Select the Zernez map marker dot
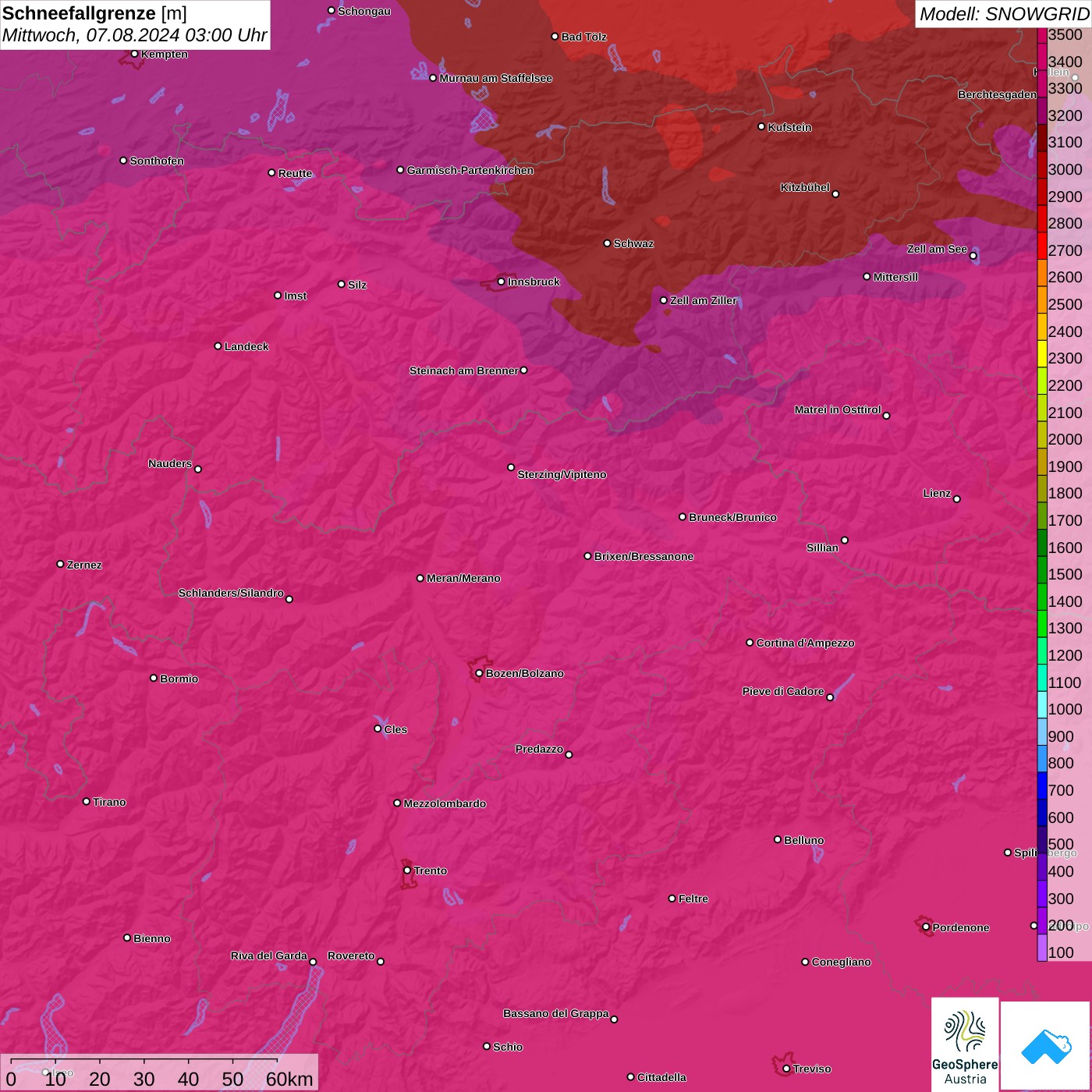1092x1092 pixels. coord(61,564)
